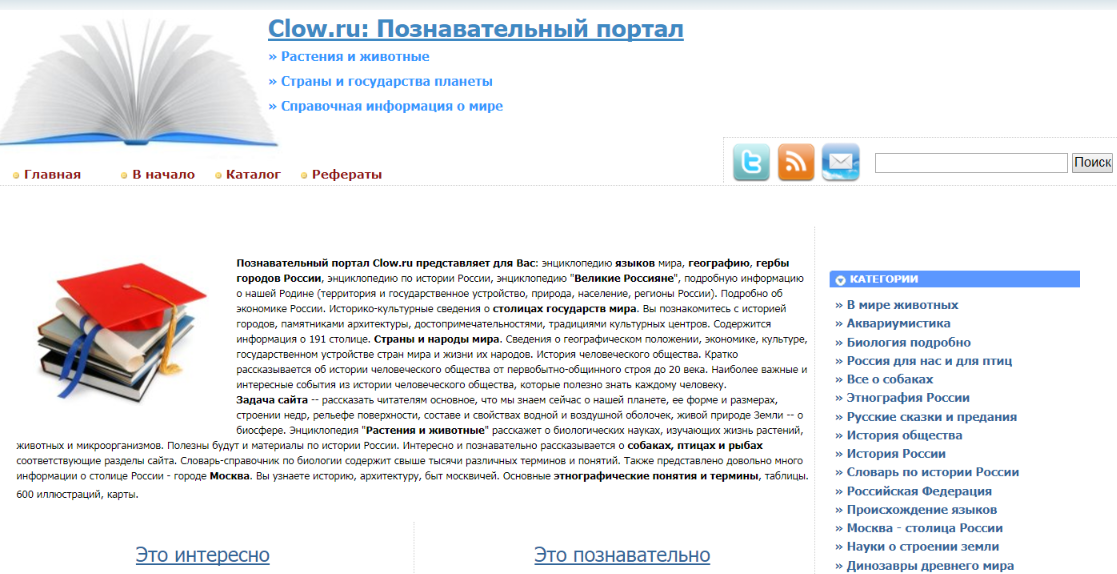1117x574 pixels.
Task: Go to the Главная menu item
Action: point(53,174)
